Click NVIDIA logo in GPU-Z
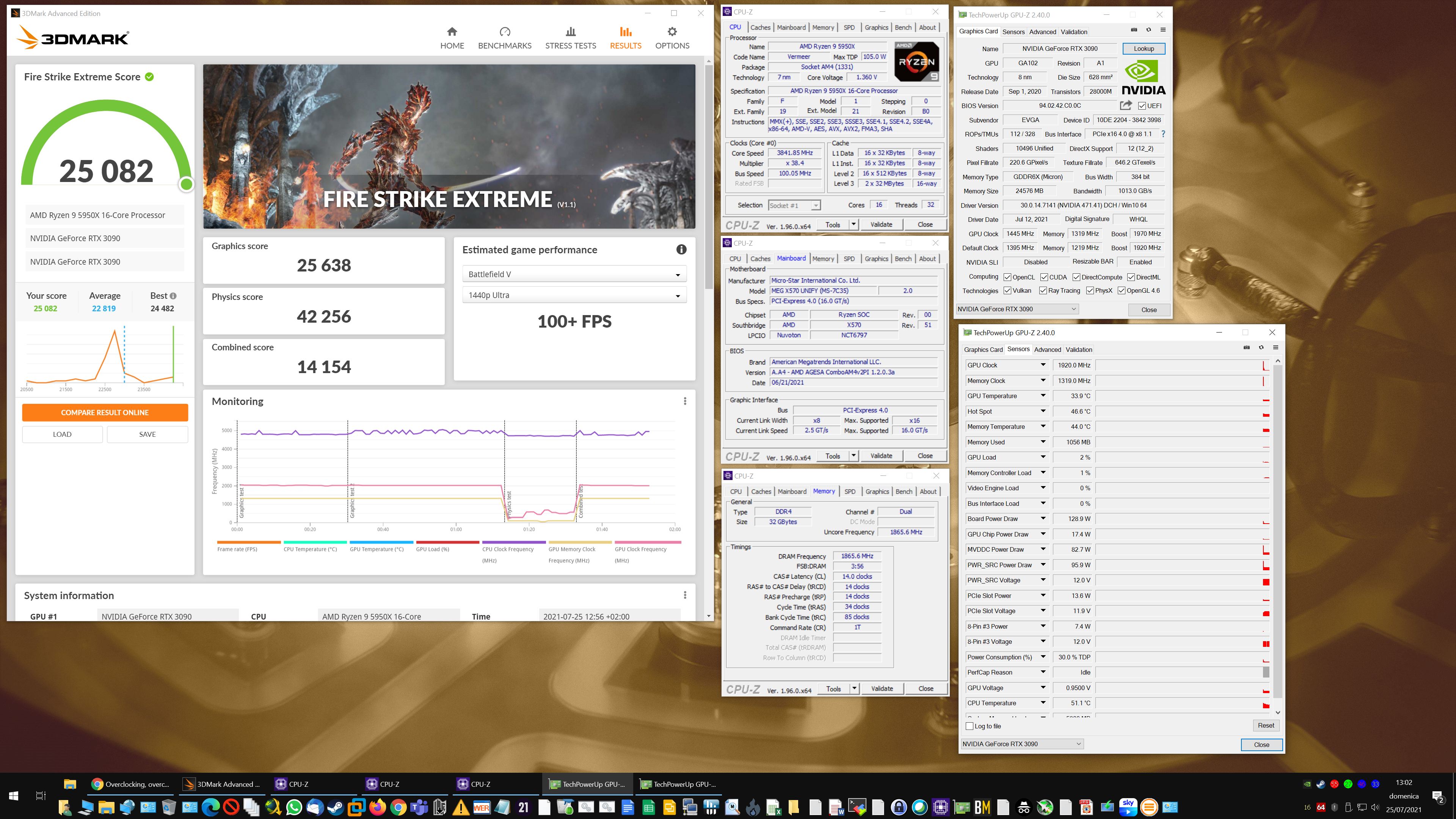 pos(1143,78)
